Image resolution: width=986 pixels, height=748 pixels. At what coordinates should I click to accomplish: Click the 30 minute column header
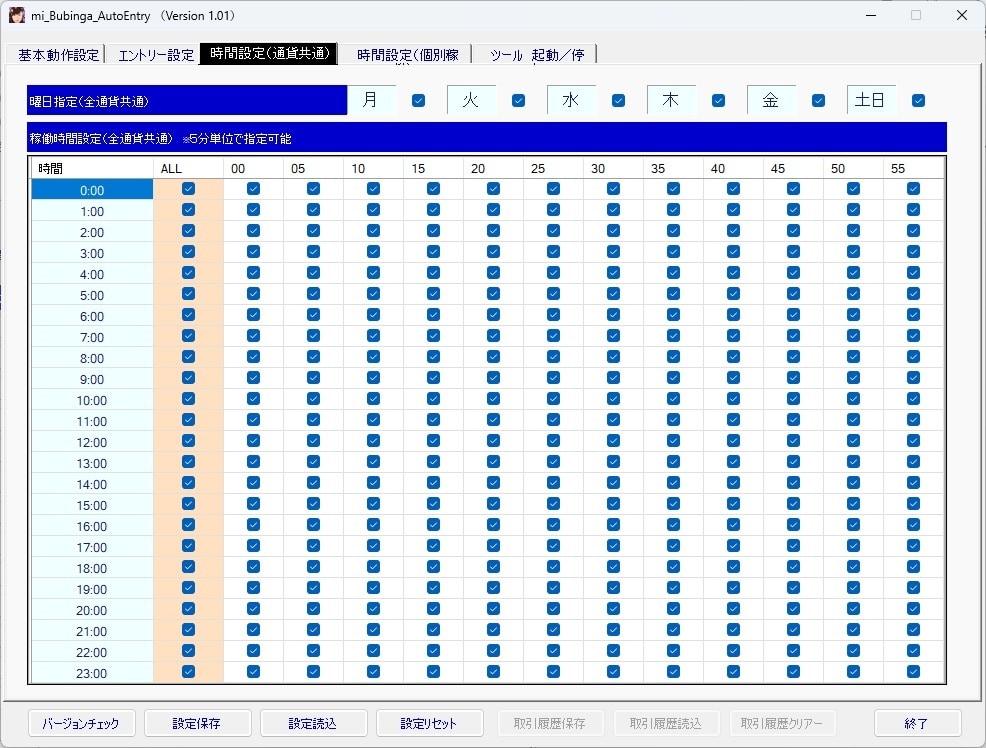[613, 168]
